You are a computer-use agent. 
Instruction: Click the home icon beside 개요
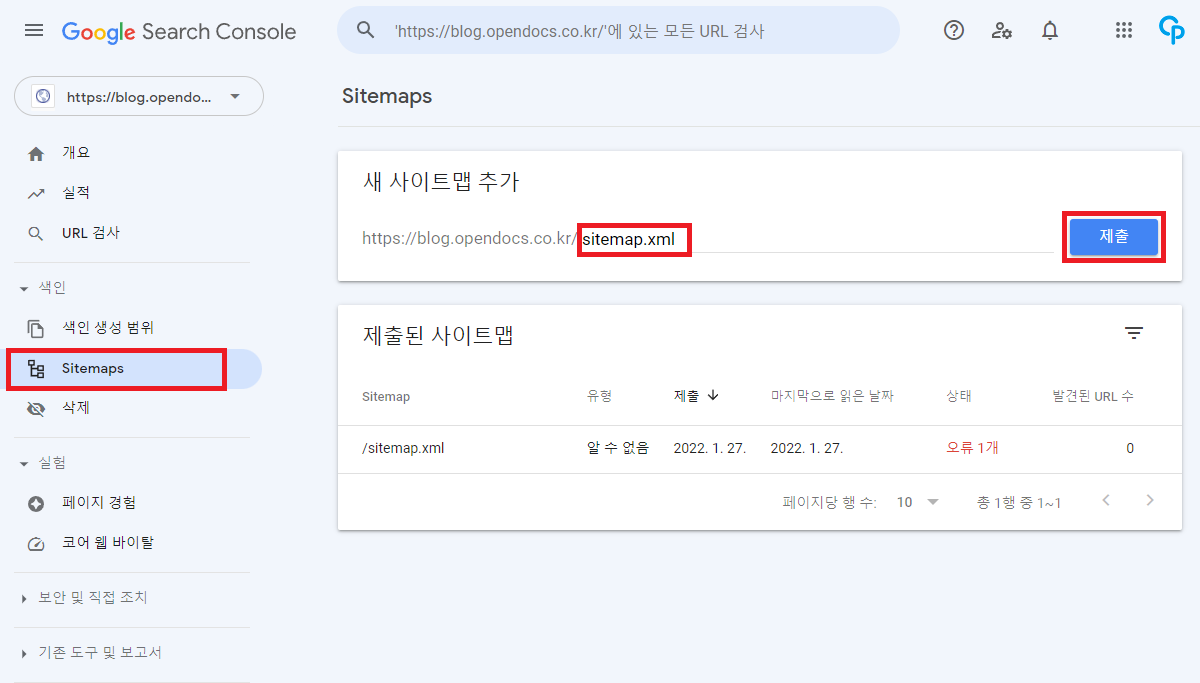pos(37,151)
